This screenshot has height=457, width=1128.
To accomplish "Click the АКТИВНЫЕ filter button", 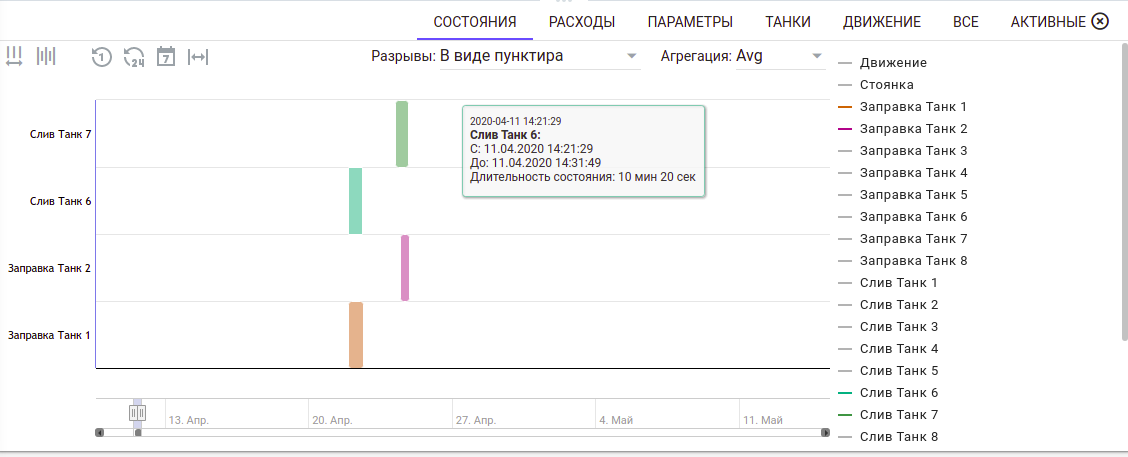I will pos(1048,22).
